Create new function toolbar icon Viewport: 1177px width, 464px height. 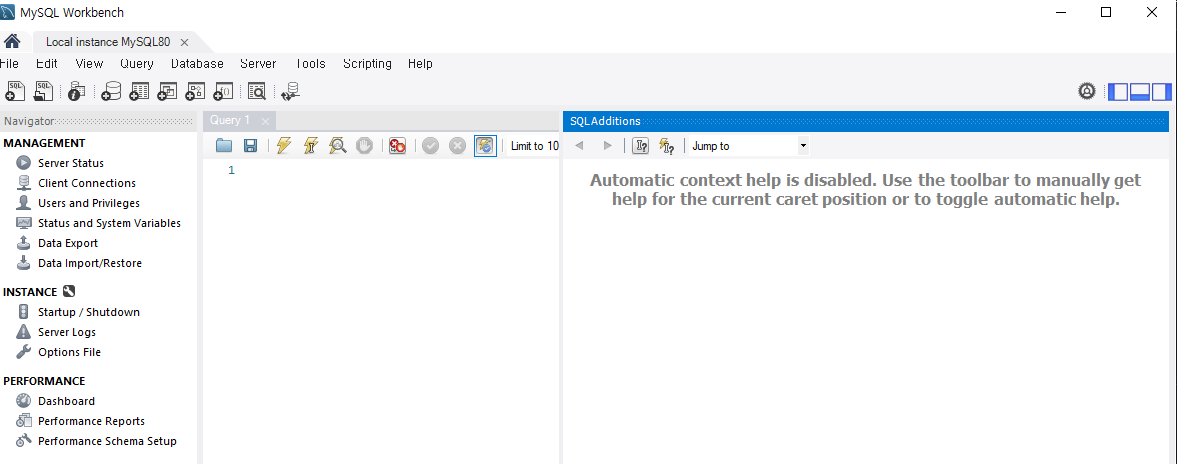click(x=224, y=92)
